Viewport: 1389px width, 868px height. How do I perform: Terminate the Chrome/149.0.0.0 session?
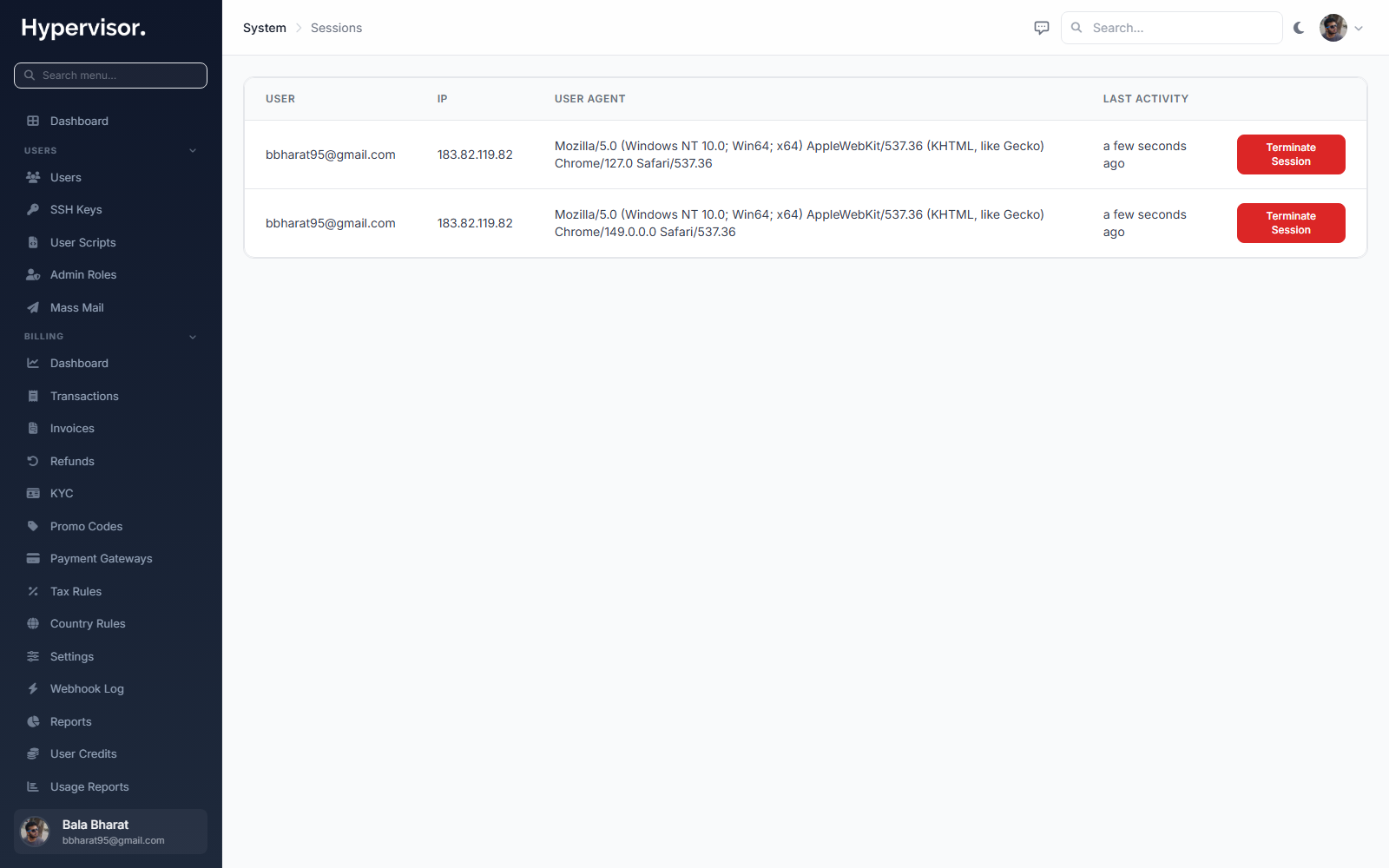coord(1291,223)
